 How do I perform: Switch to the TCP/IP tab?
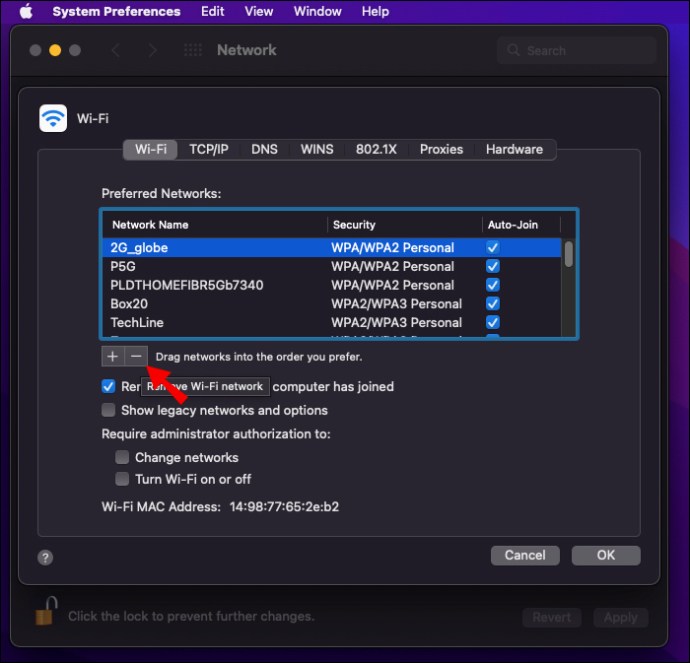(209, 150)
